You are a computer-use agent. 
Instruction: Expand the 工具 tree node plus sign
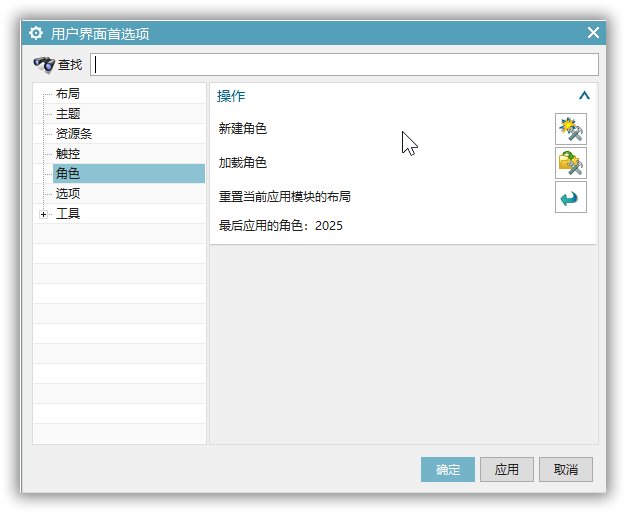[x=43, y=214]
